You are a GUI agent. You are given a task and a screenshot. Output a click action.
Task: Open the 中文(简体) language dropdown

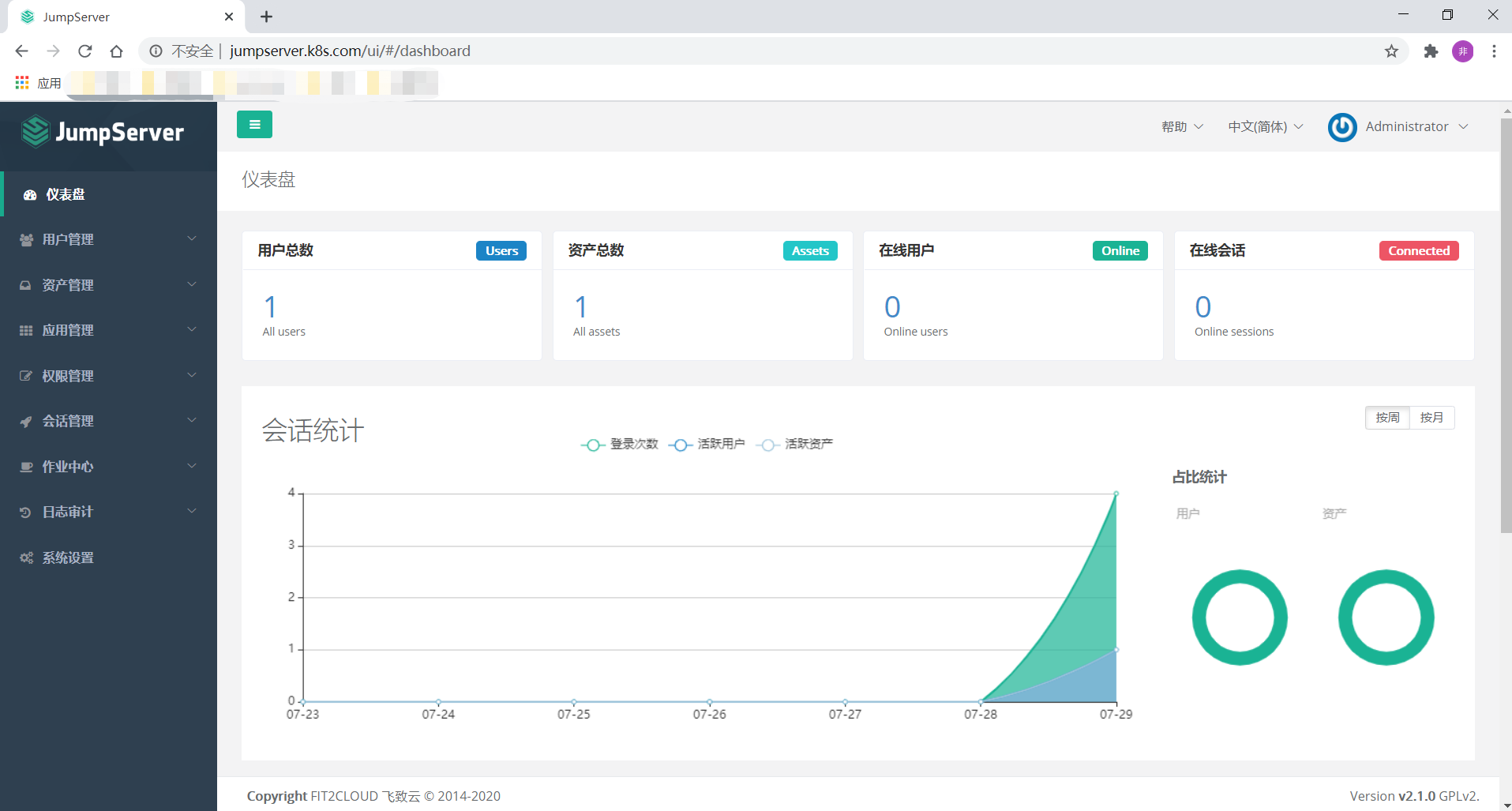(1266, 126)
